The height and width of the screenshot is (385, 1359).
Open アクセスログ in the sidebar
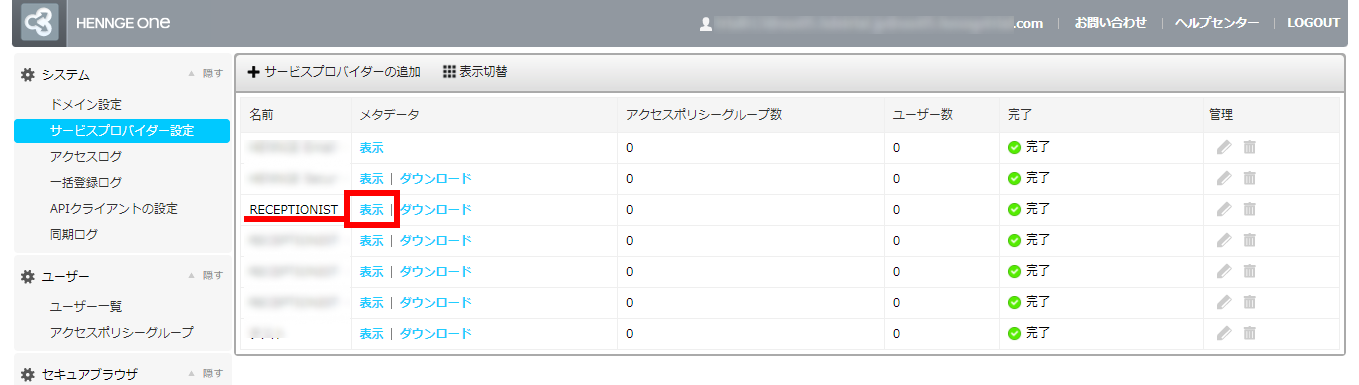click(85, 156)
